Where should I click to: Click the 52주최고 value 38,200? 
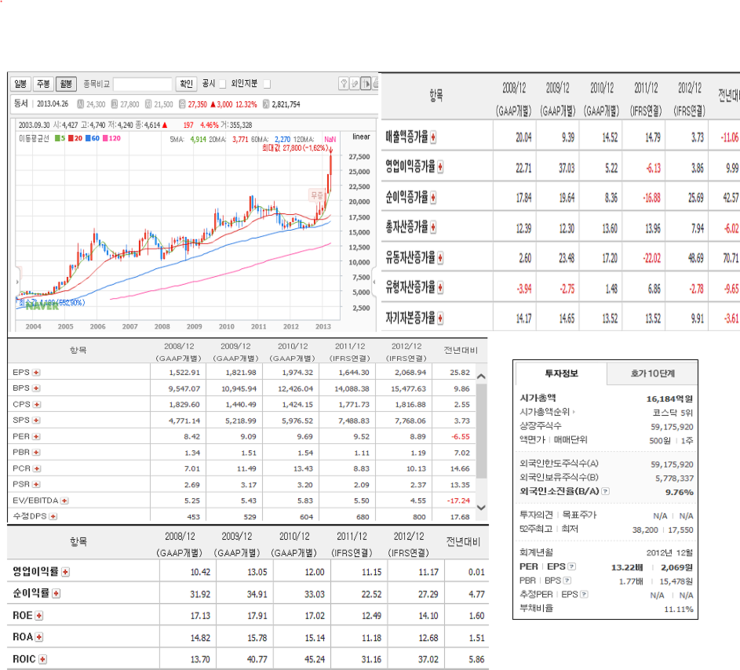645,530
